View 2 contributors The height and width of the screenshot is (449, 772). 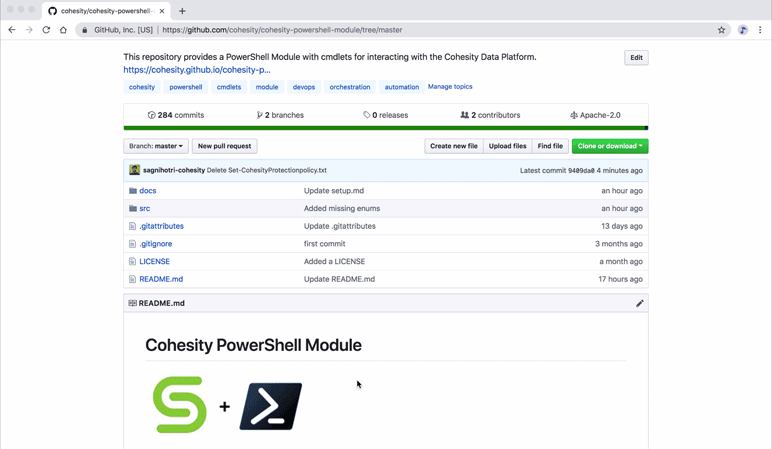coord(490,115)
